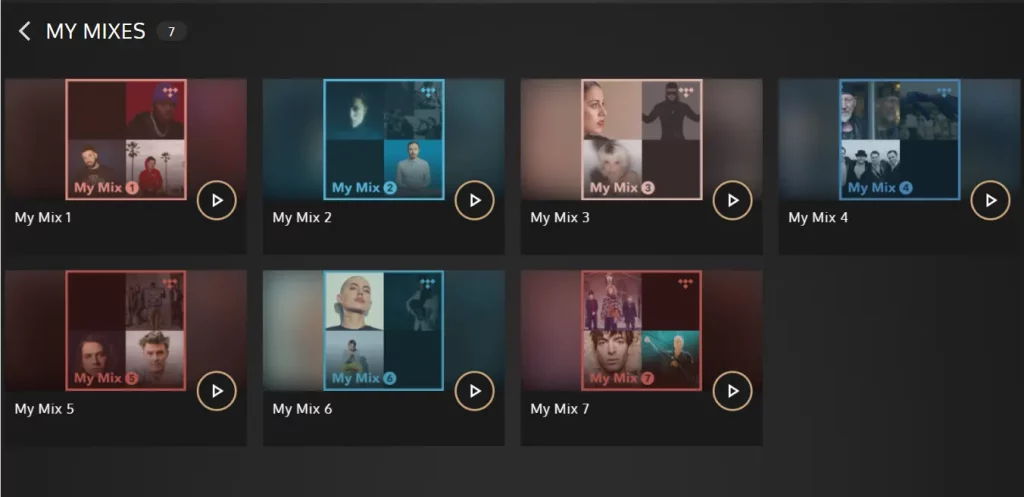Open the My Mix 1 cover artwork

[x=126, y=140]
